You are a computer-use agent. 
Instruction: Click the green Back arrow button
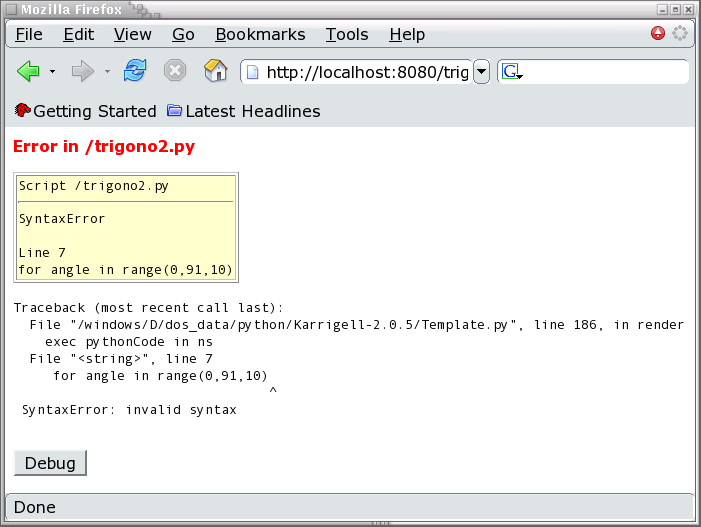[28, 72]
